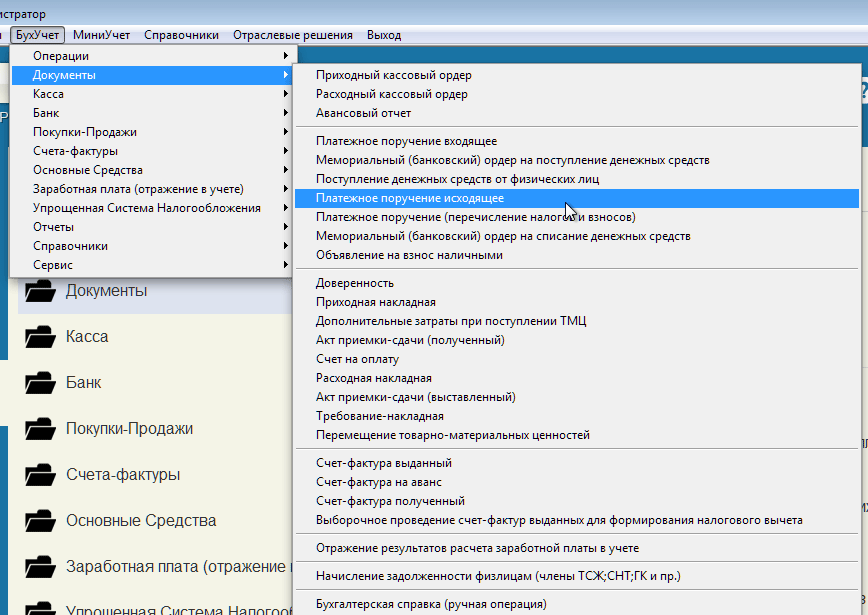Select Выборочное проведение счет-фактур выданных
The image size is (868, 615).
[x=577, y=520]
